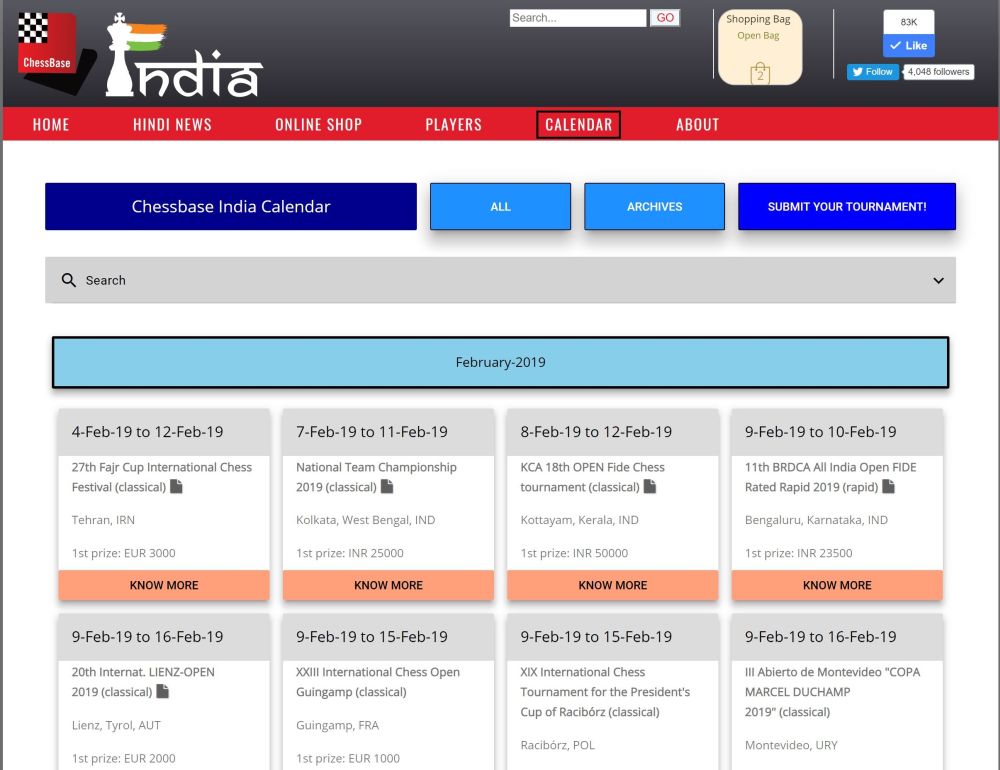Click the GO search button

click(x=665, y=18)
